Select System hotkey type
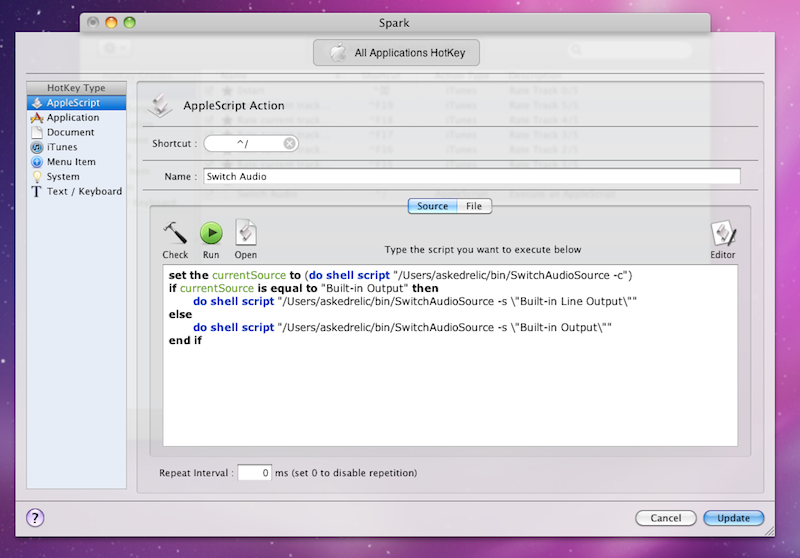This screenshot has height=558, width=800. click(63, 177)
